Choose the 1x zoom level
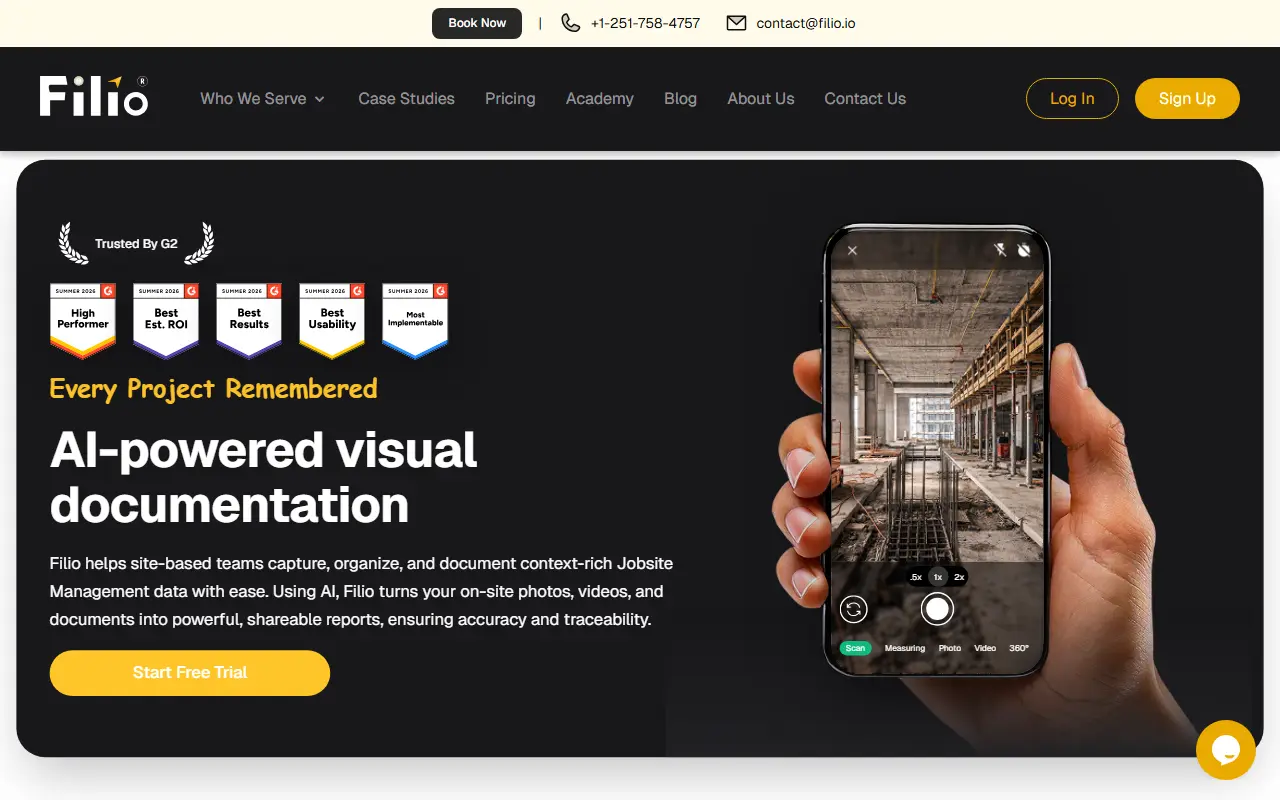This screenshot has width=1280, height=800. coord(938,577)
